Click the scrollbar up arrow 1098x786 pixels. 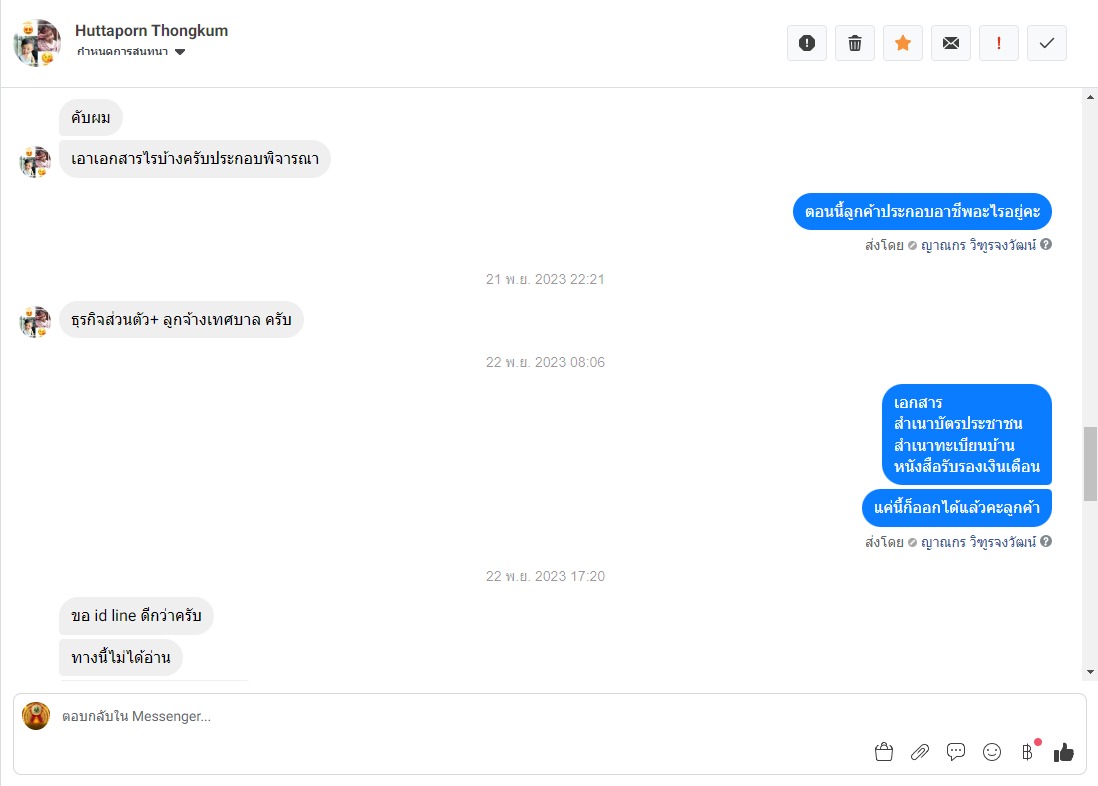pyautogui.click(x=1090, y=97)
